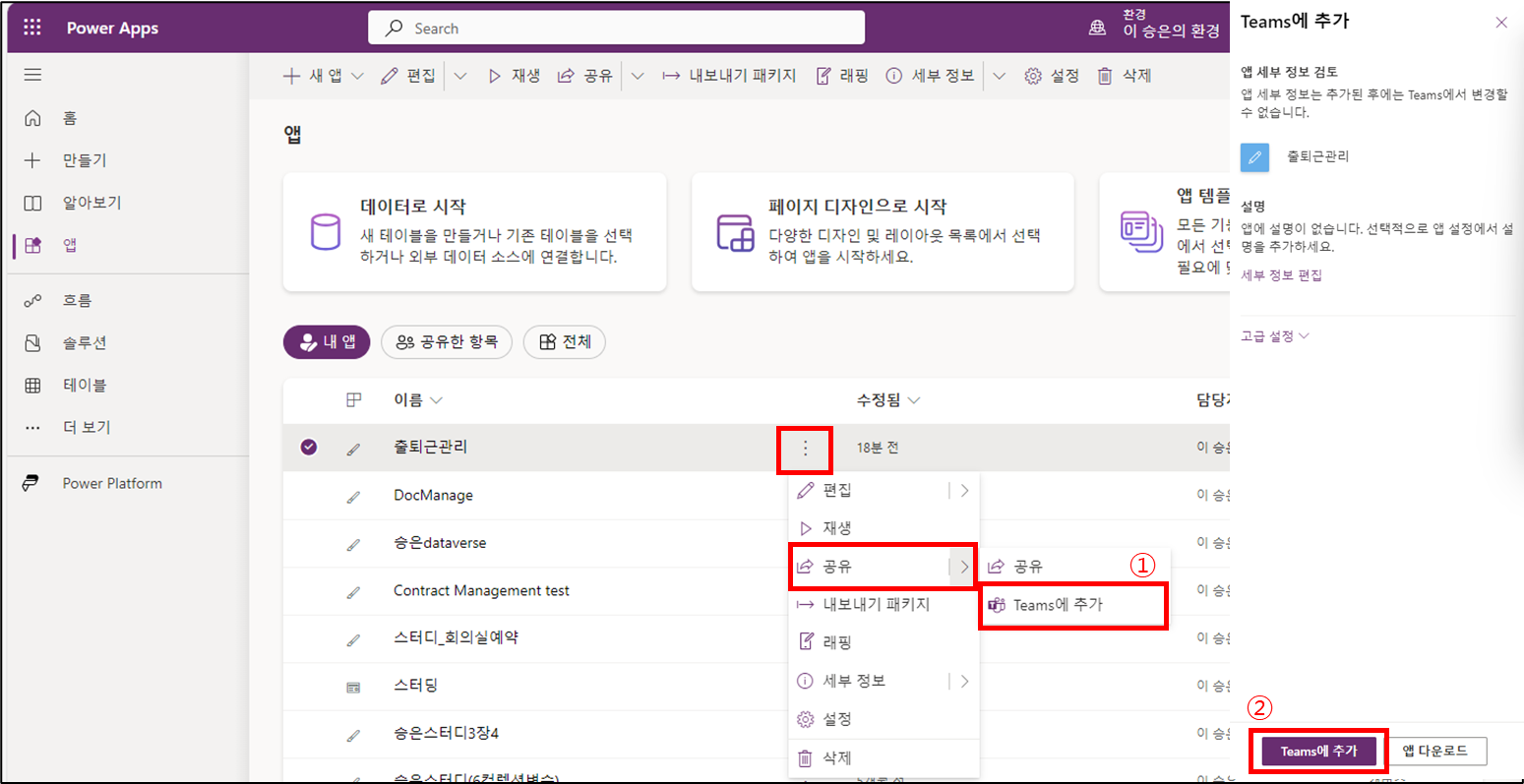Image resolution: width=1524 pixels, height=784 pixels.
Task: Expand the dropdown chevron next to 공유
Action: click(637, 76)
